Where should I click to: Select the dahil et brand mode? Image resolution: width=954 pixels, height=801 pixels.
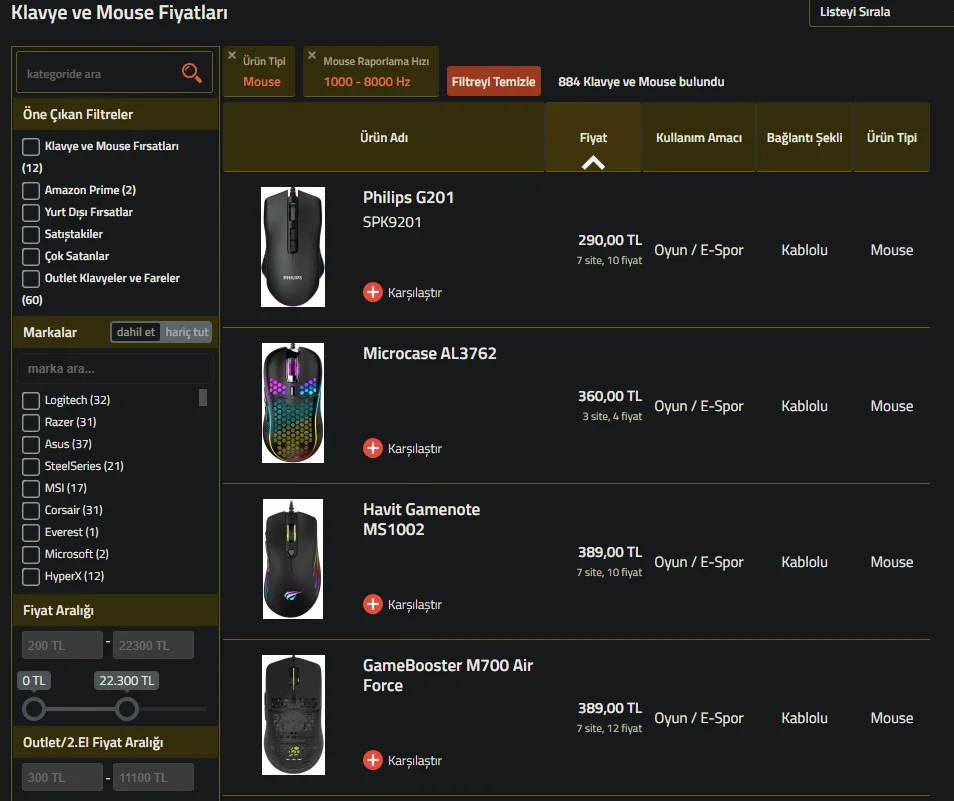[136, 332]
